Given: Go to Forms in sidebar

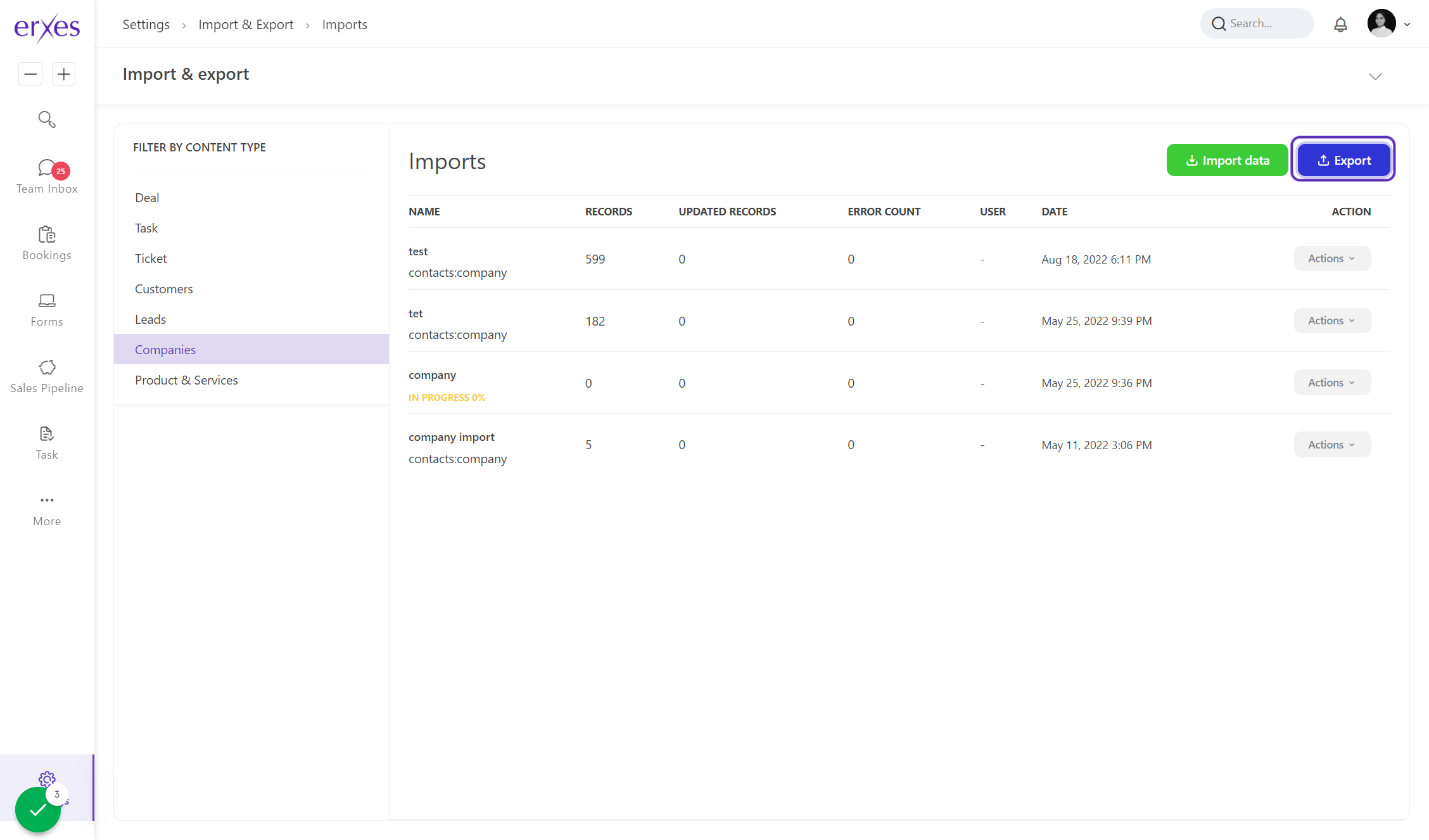Looking at the screenshot, I should [x=47, y=310].
